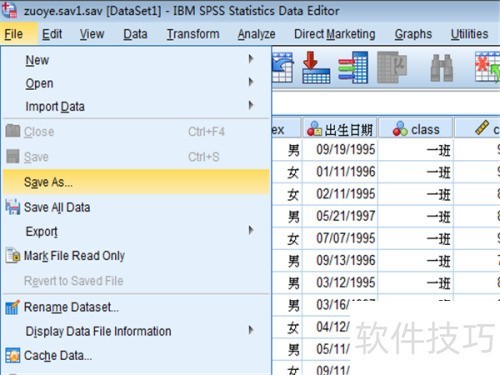The width and height of the screenshot is (500, 375).
Task: Expand Display Data File Information submenu arrow
Action: click(251, 330)
